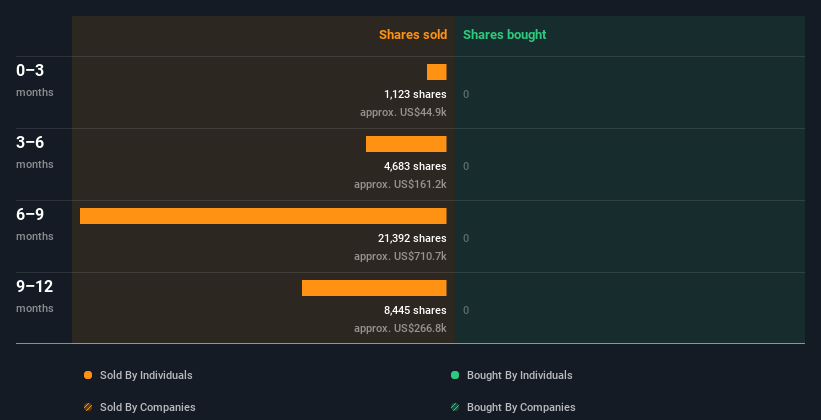The image size is (821, 420).
Task: Click the orange Sold By Individuals dot
Action: [x=88, y=375]
